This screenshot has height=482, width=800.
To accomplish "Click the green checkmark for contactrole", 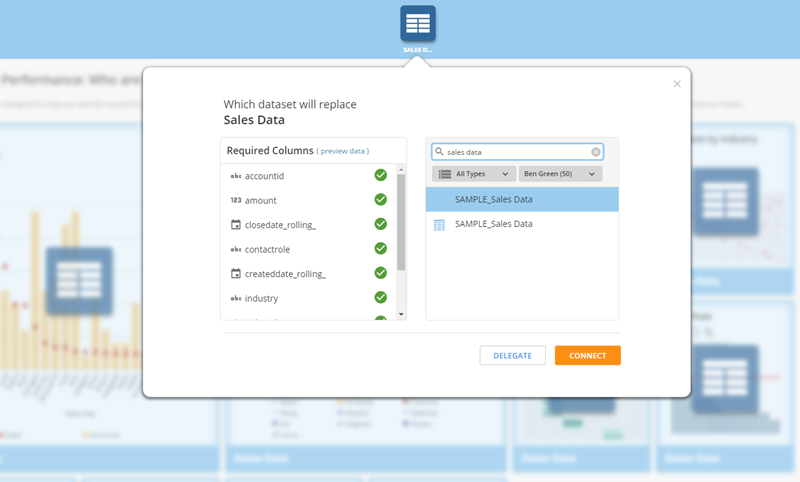I will [x=381, y=248].
